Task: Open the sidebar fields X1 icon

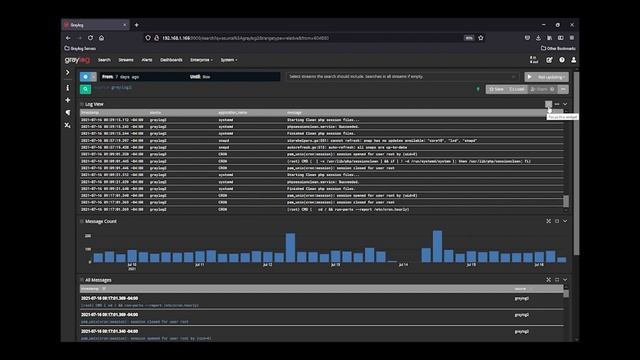Action: pyautogui.click(x=68, y=125)
